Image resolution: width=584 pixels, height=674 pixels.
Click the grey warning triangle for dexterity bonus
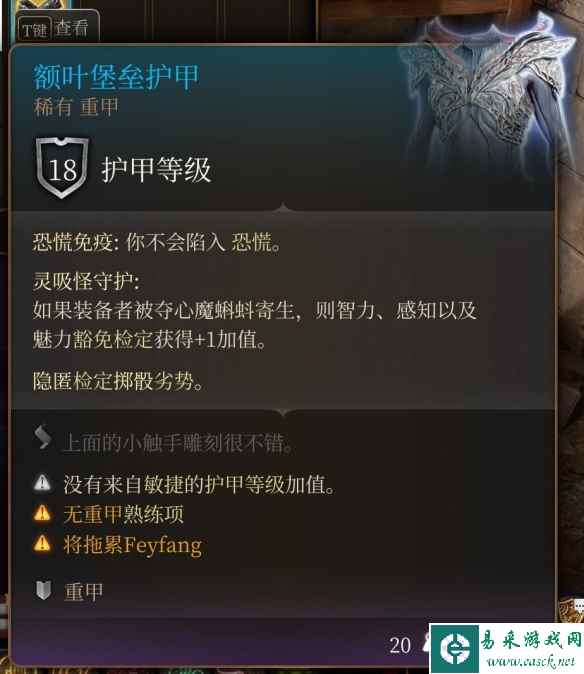tap(42, 483)
